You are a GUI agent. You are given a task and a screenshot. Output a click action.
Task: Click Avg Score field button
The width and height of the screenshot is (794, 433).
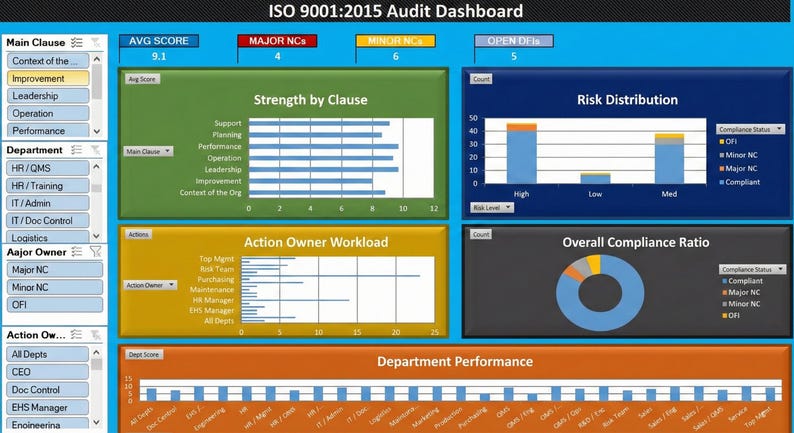pyautogui.click(x=142, y=79)
